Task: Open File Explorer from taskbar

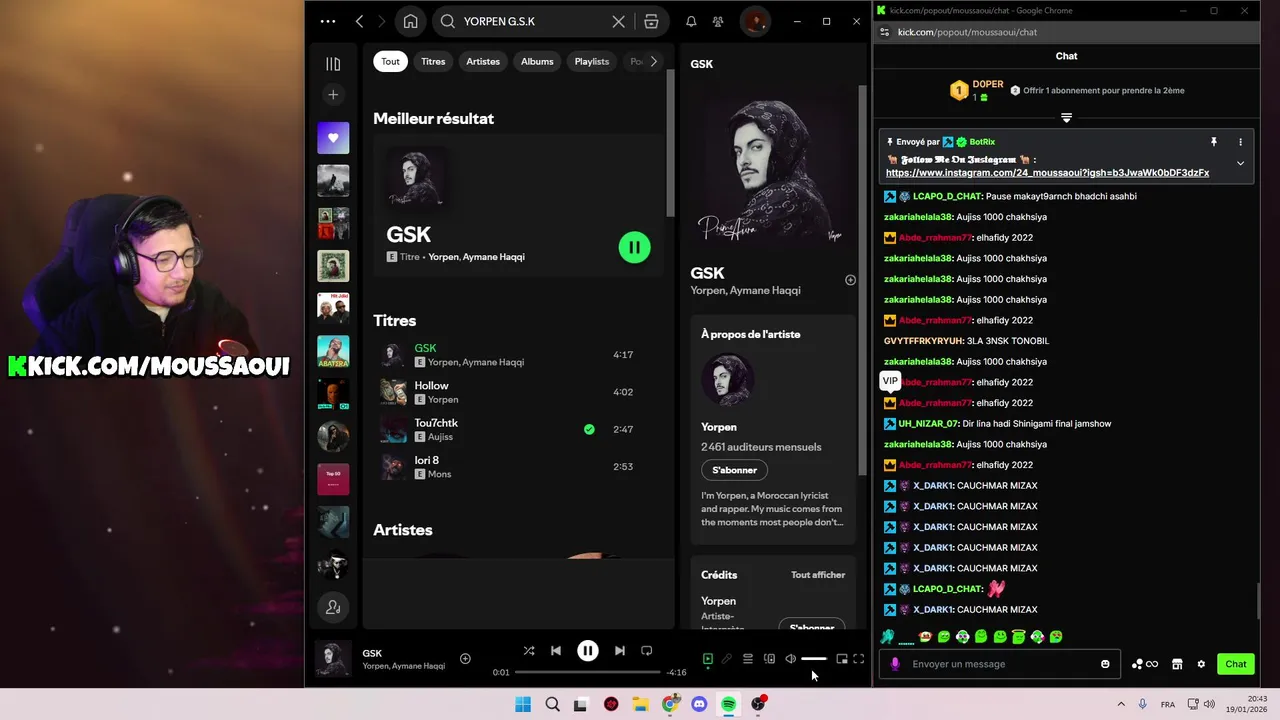Action: (x=640, y=704)
